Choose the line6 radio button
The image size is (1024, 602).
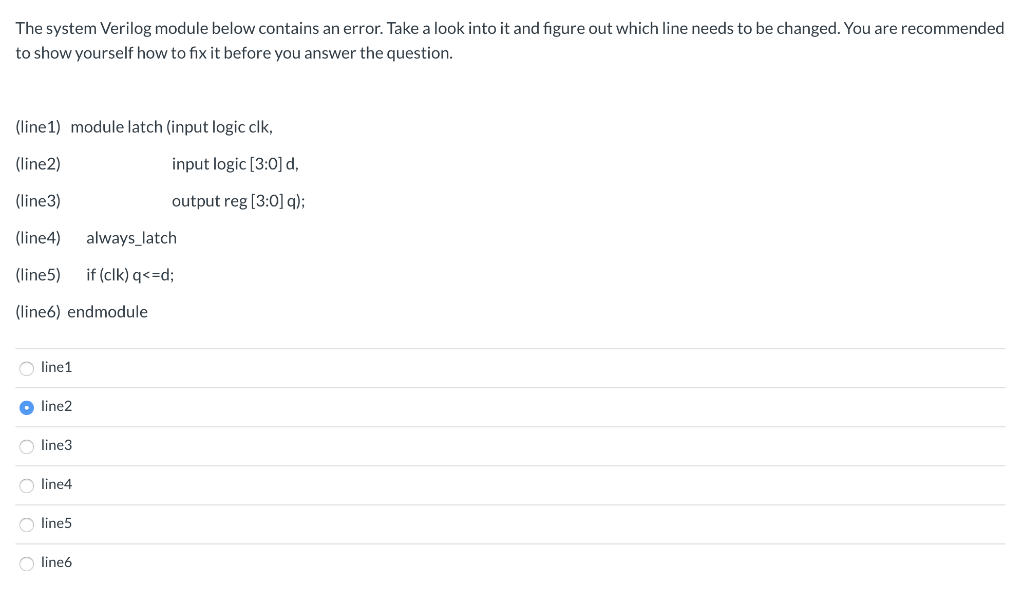pos(27,564)
